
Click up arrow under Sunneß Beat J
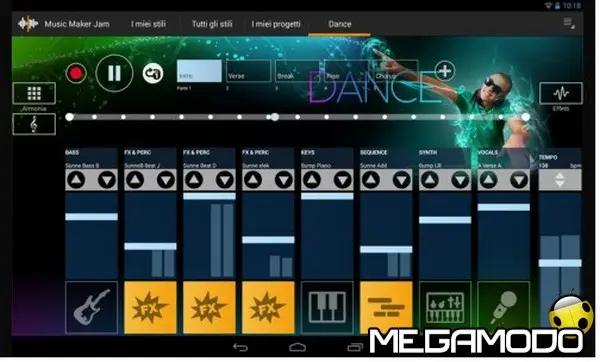pyautogui.click(x=135, y=179)
